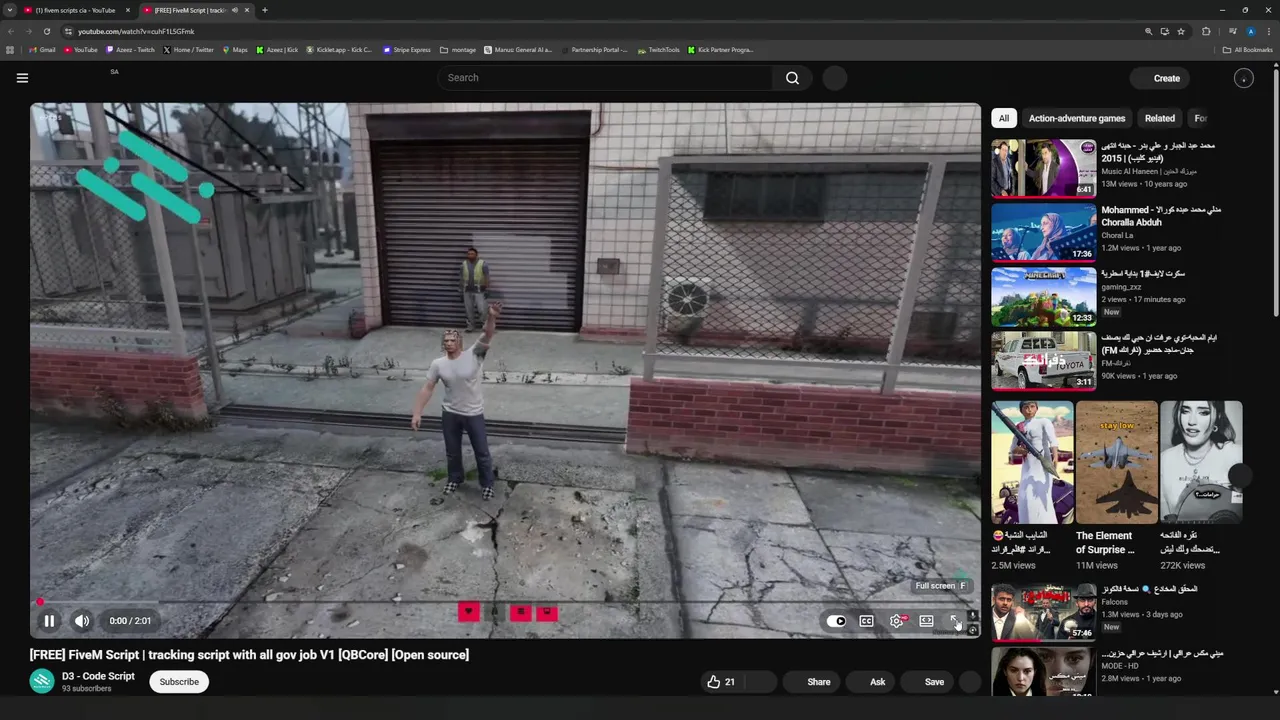Viewport: 1280px width, 720px height.
Task: Mute the video using the speaker icon
Action: pos(82,621)
